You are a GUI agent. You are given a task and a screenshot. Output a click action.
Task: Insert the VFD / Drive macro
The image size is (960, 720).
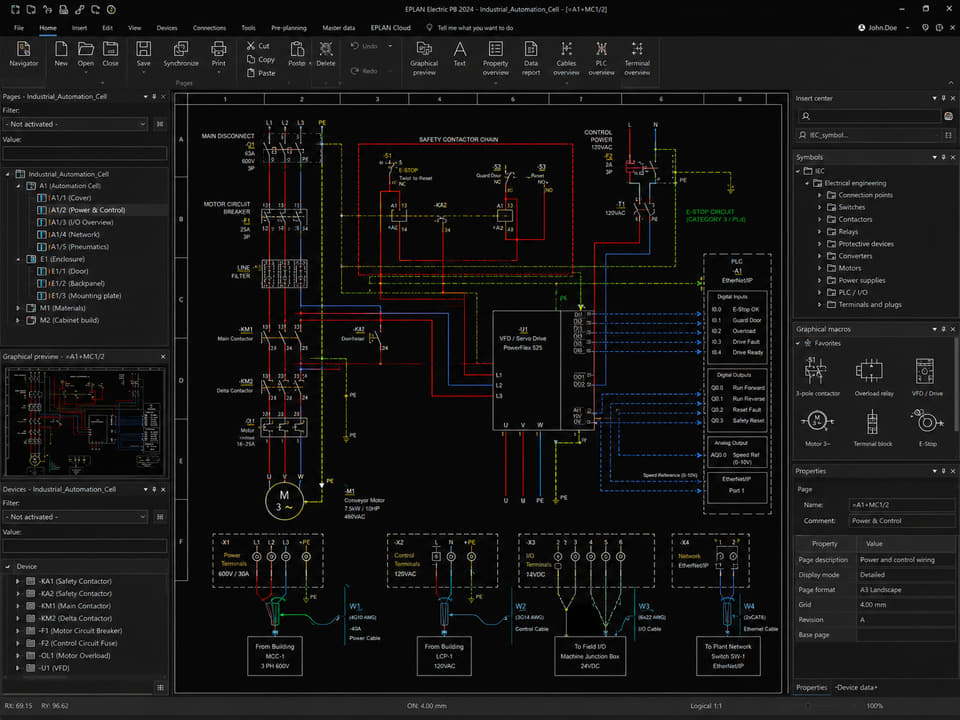click(x=926, y=377)
